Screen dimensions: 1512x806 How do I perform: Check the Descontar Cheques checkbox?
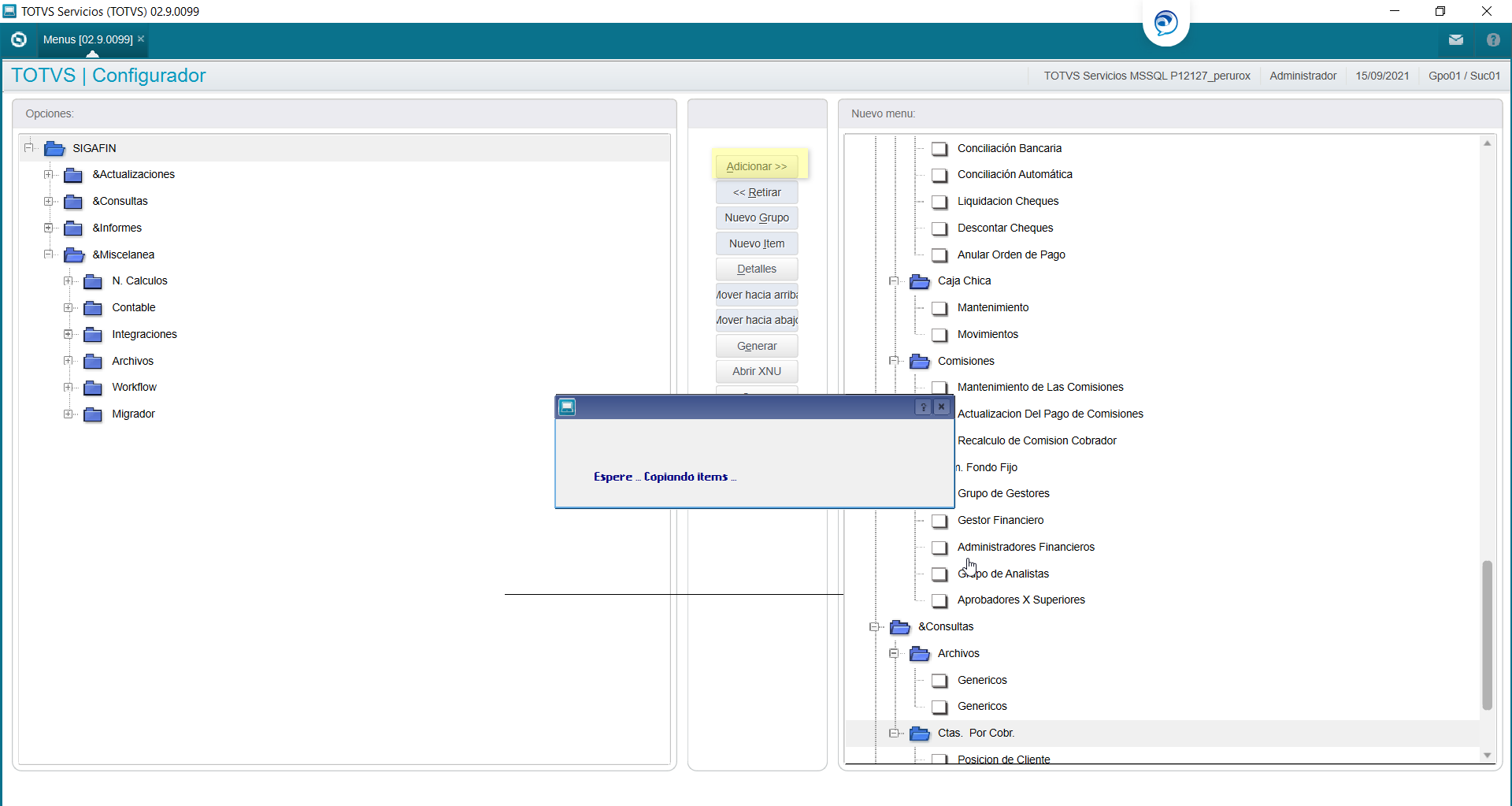(x=939, y=228)
